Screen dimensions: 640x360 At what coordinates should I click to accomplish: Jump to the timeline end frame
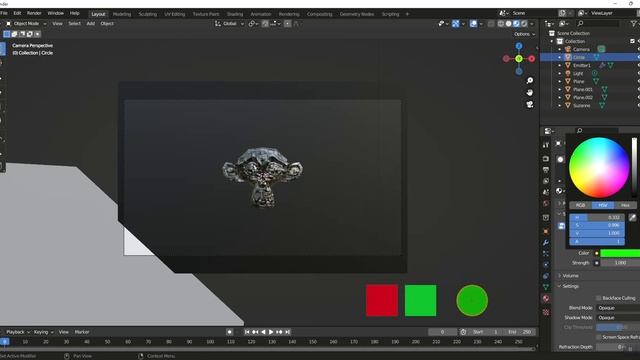pyautogui.click(x=287, y=332)
